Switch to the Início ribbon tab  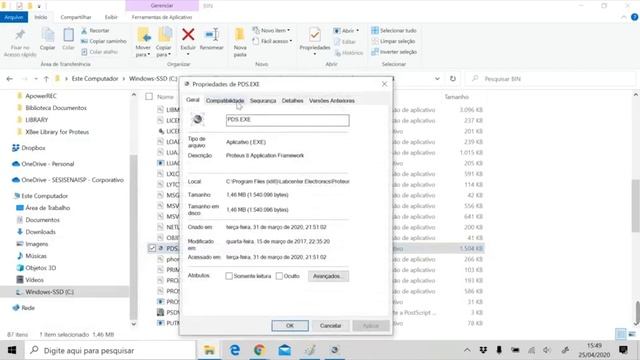[x=41, y=17]
